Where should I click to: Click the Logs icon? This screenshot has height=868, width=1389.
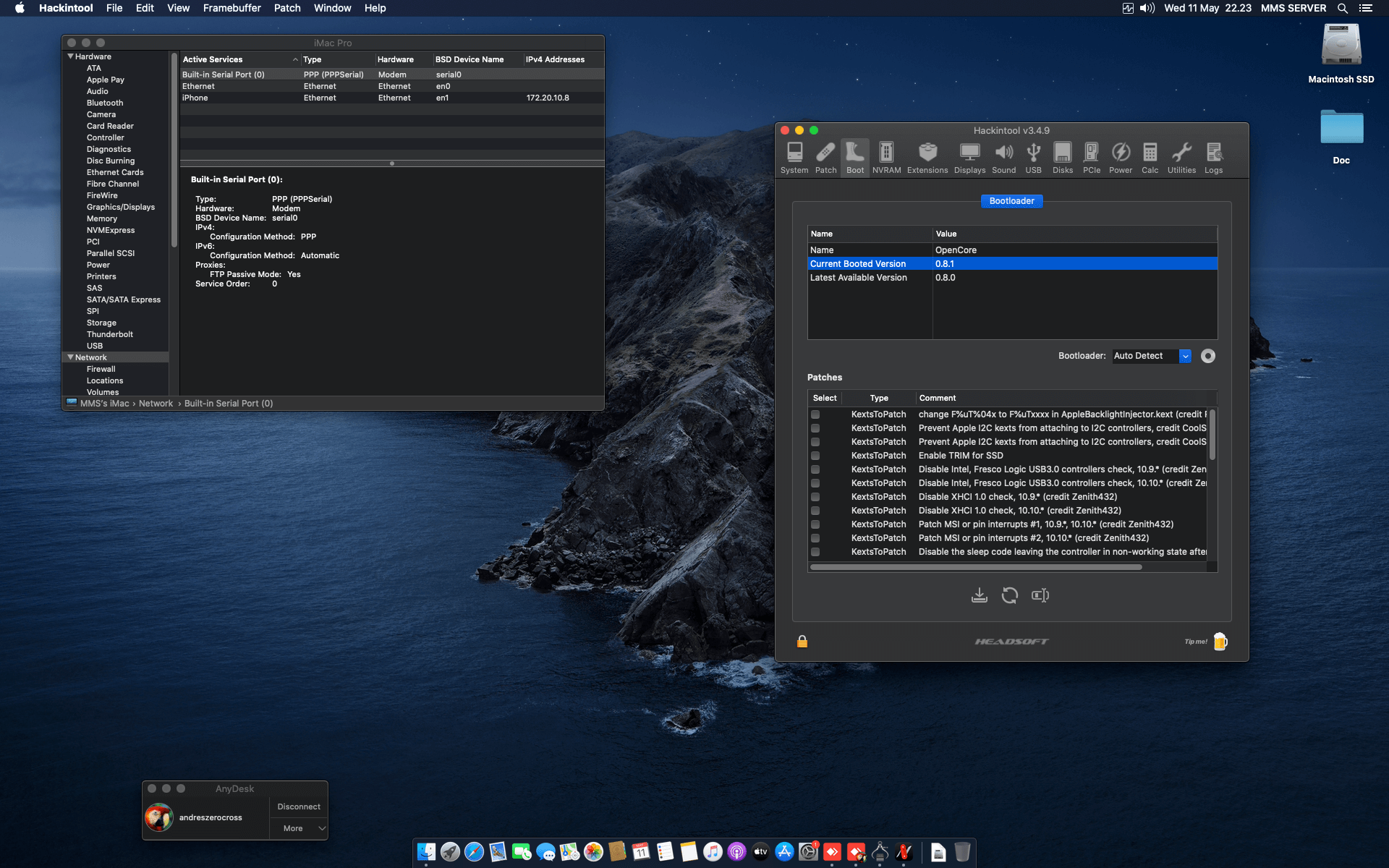pos(1213,156)
